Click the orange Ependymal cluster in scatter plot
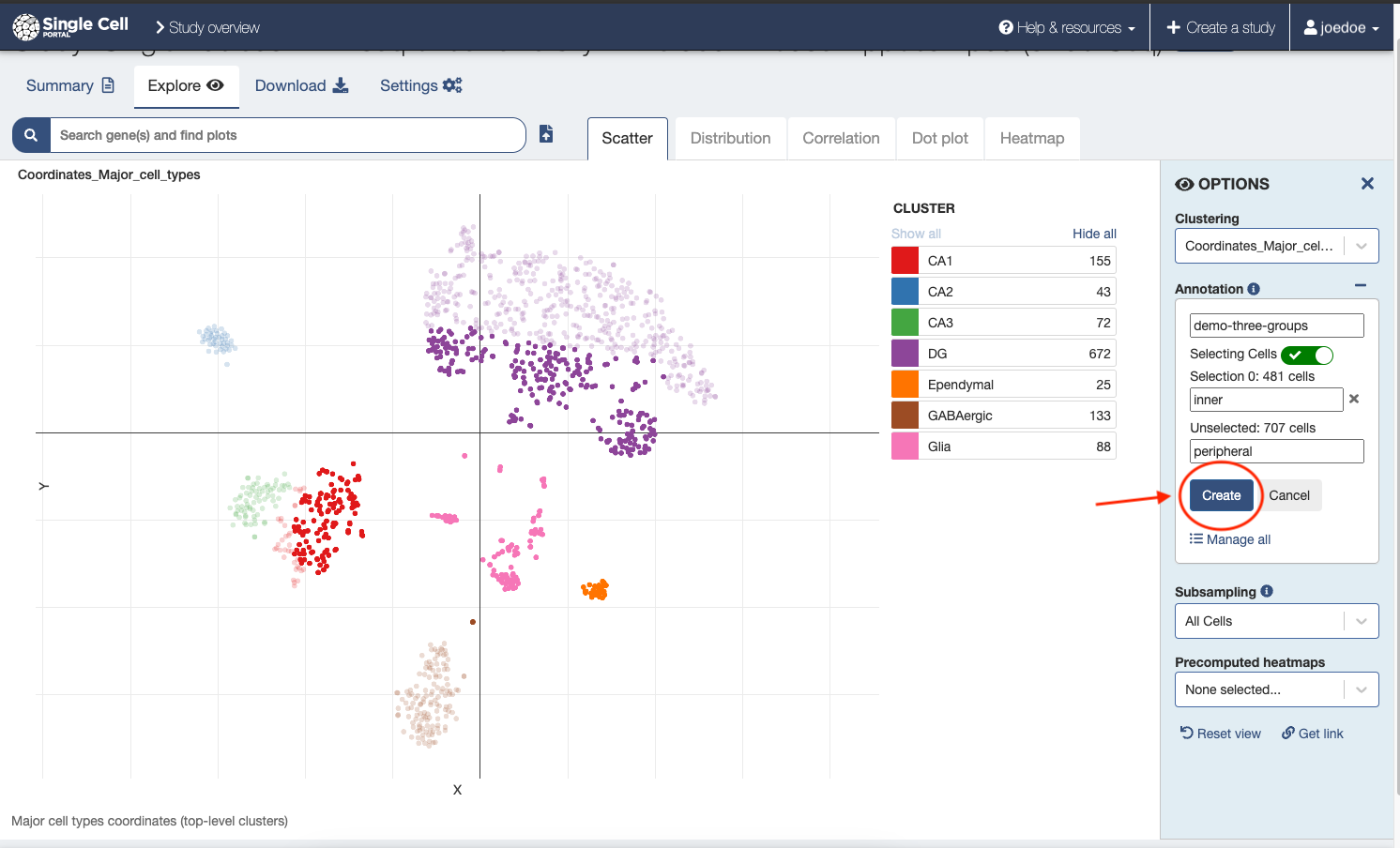This screenshot has width=1400, height=848. pyautogui.click(x=596, y=589)
